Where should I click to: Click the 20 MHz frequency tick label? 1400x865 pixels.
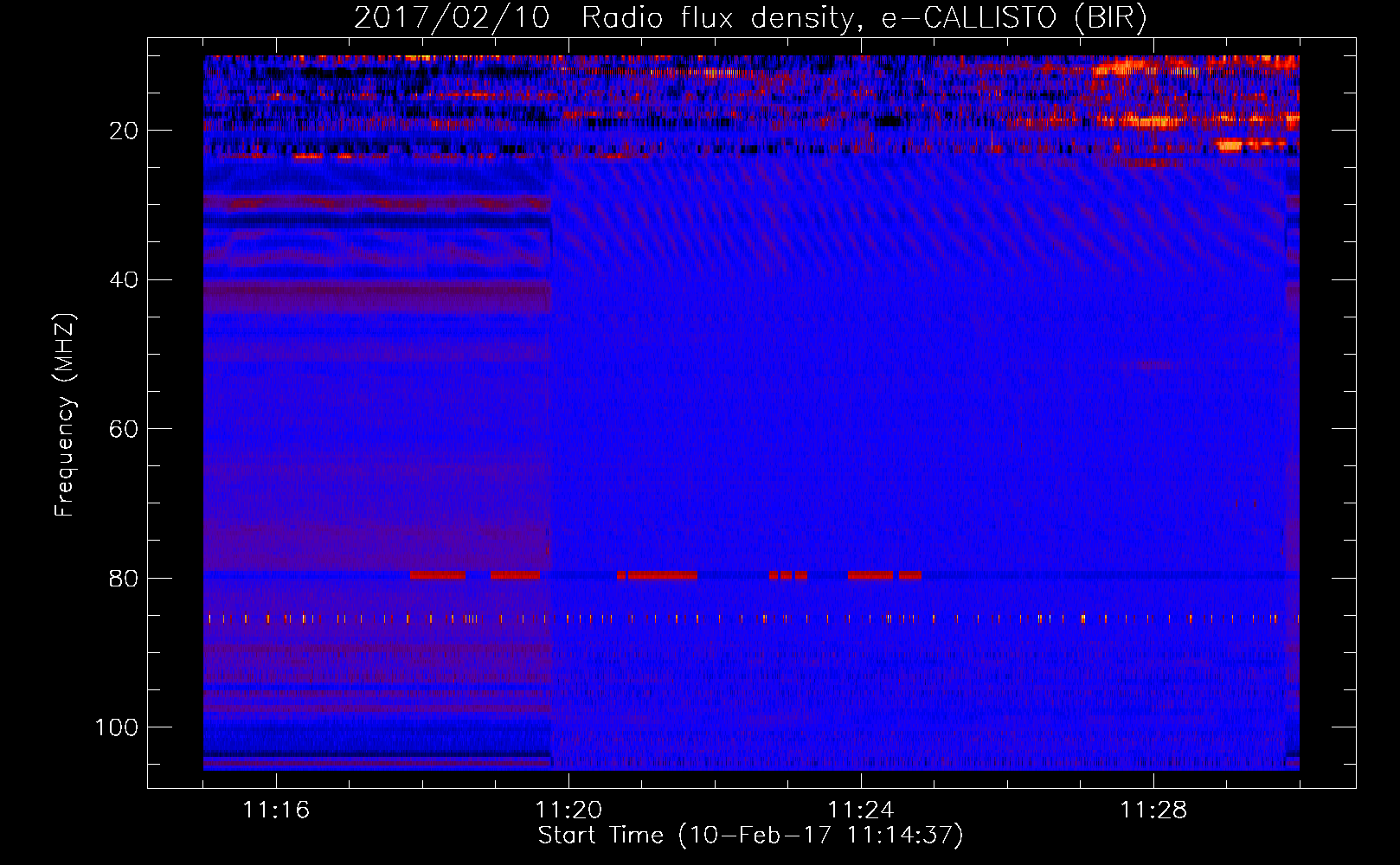coord(124,131)
